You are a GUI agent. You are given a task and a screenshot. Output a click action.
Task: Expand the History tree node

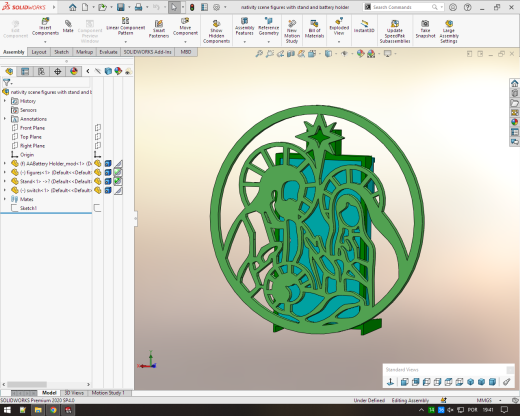click(x=5, y=101)
